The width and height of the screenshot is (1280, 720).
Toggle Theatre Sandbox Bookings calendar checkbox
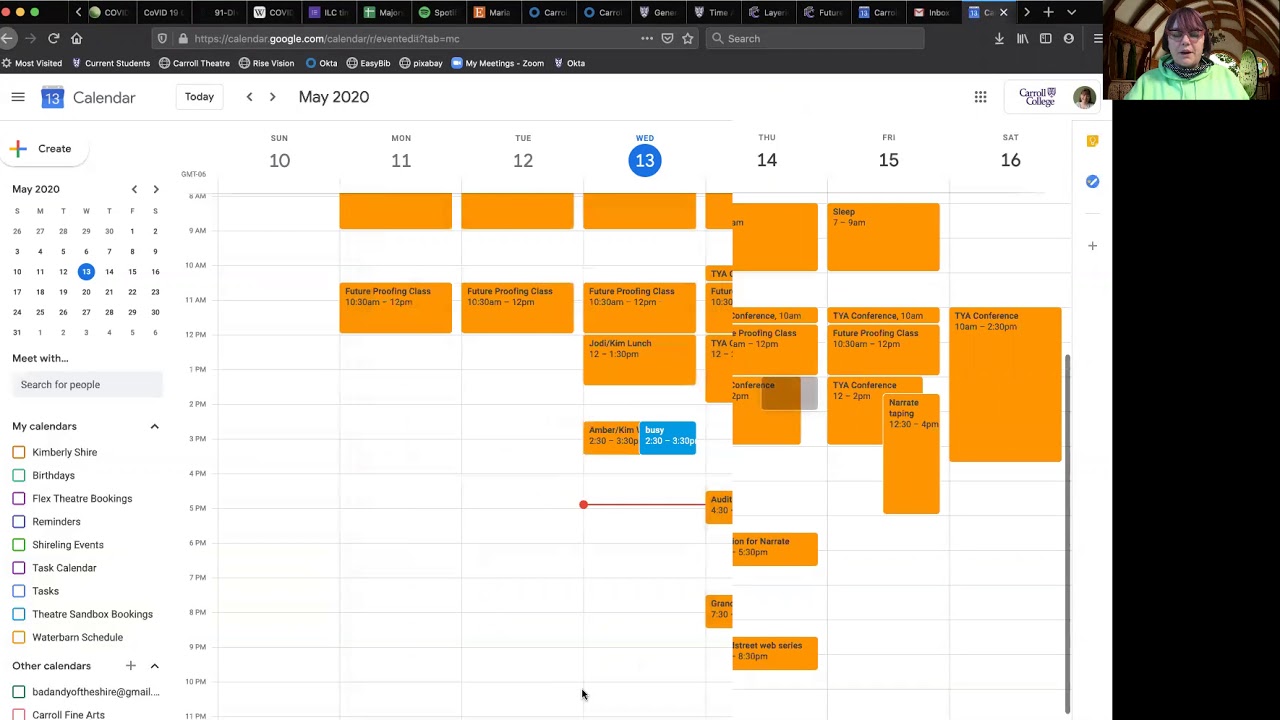pyautogui.click(x=19, y=614)
